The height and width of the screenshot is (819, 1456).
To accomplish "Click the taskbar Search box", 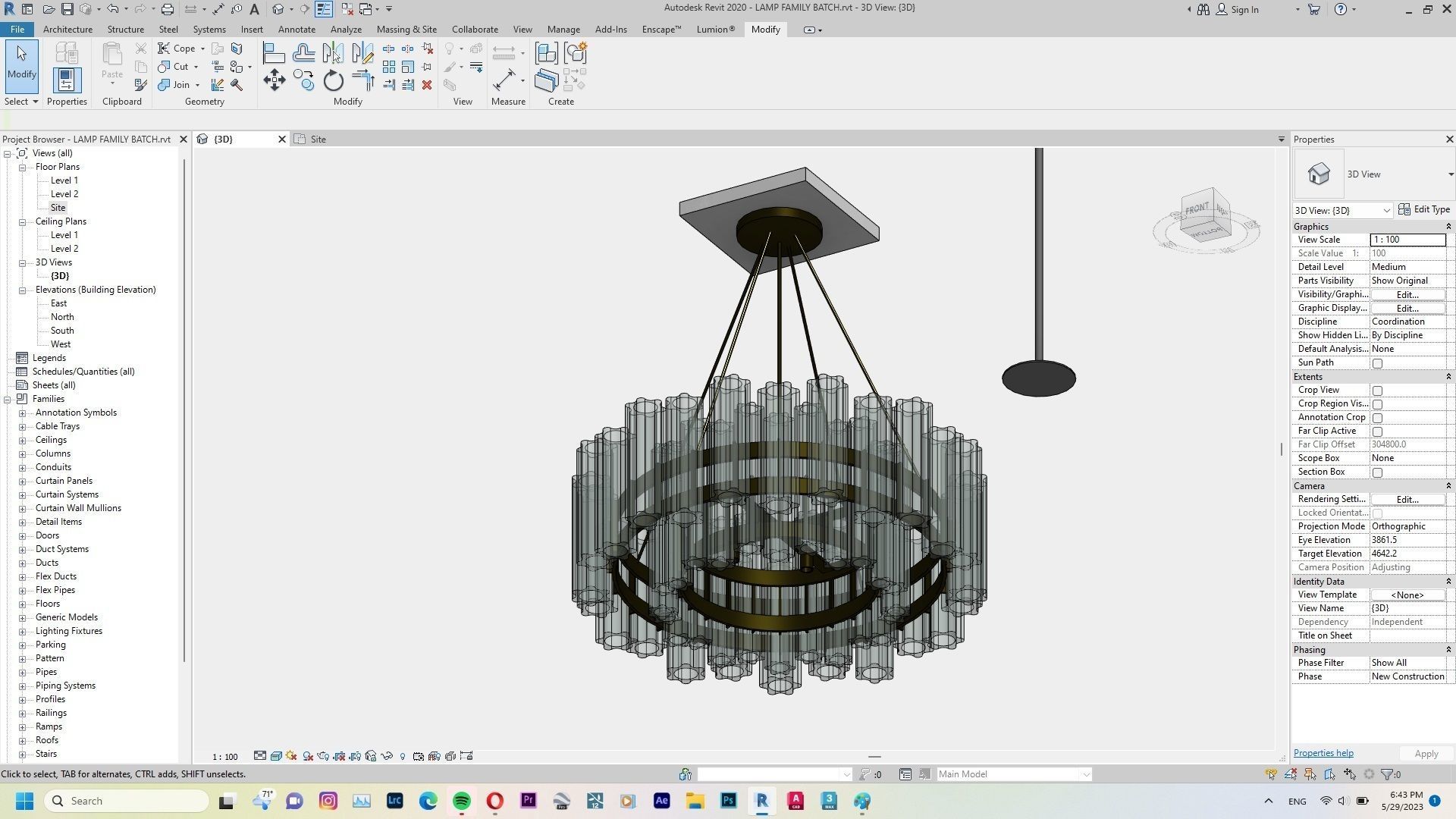I will point(127,801).
